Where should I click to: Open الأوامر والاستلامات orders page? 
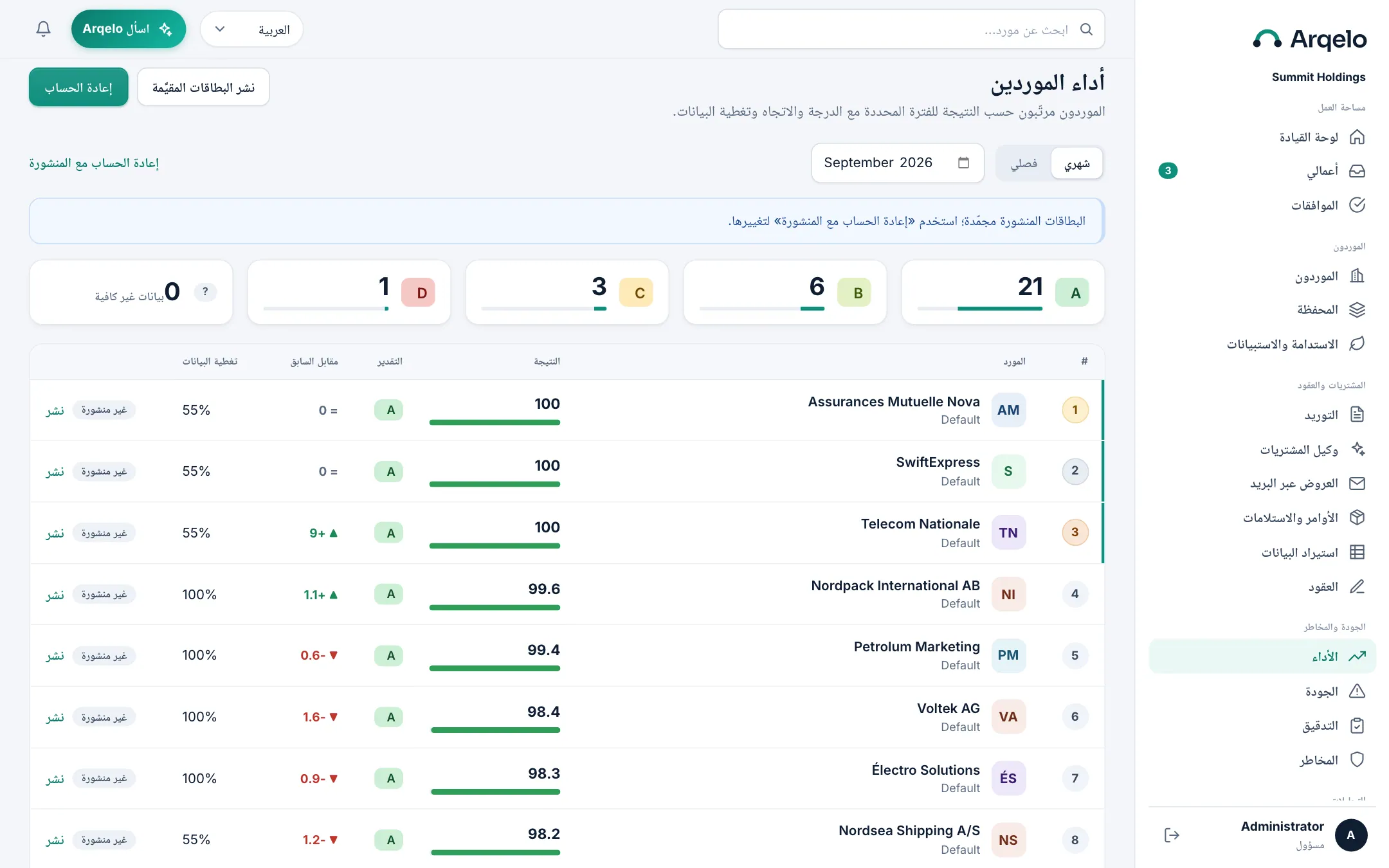click(x=1262, y=518)
